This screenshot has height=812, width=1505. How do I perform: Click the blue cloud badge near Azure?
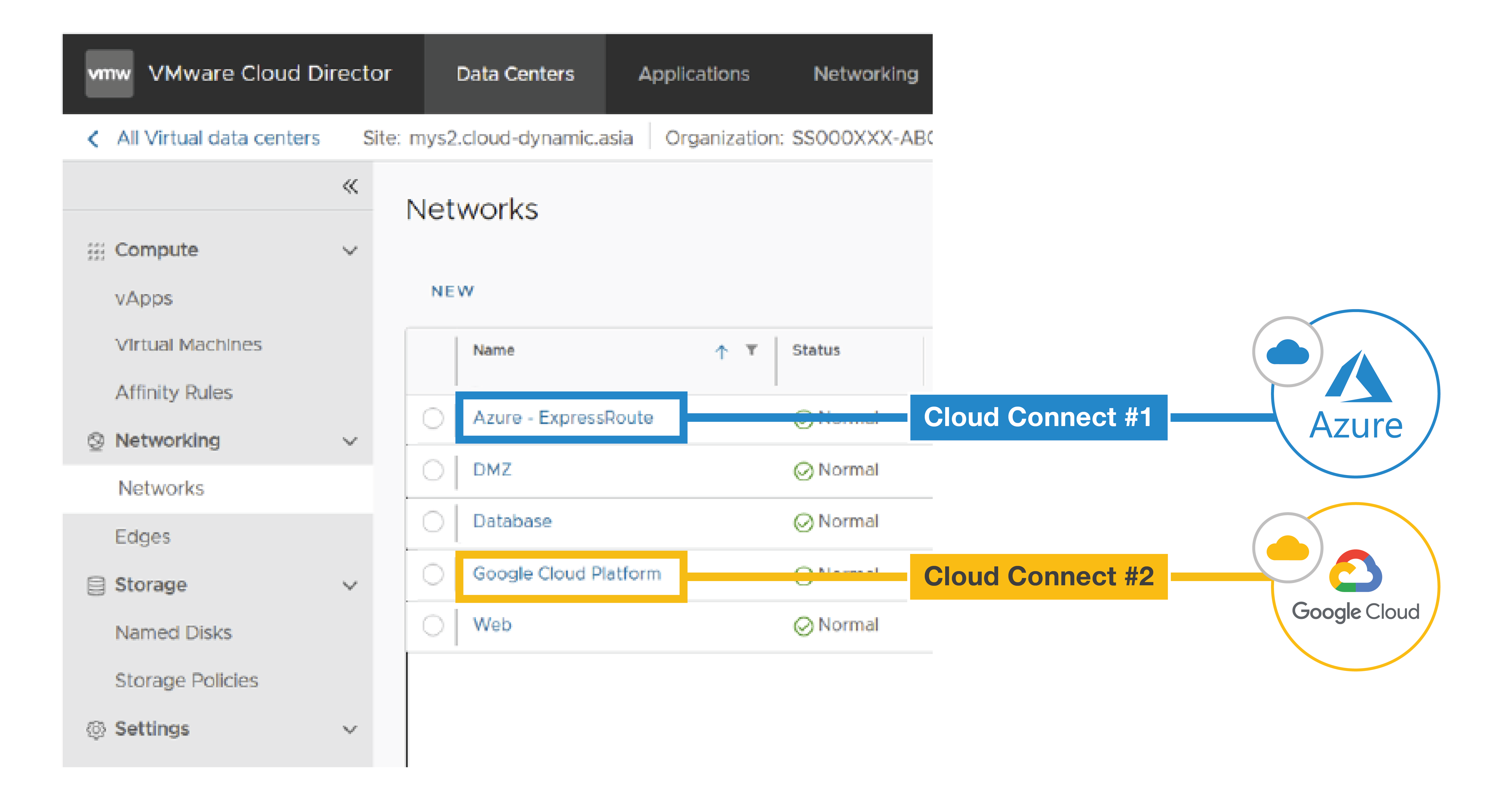click(1288, 352)
